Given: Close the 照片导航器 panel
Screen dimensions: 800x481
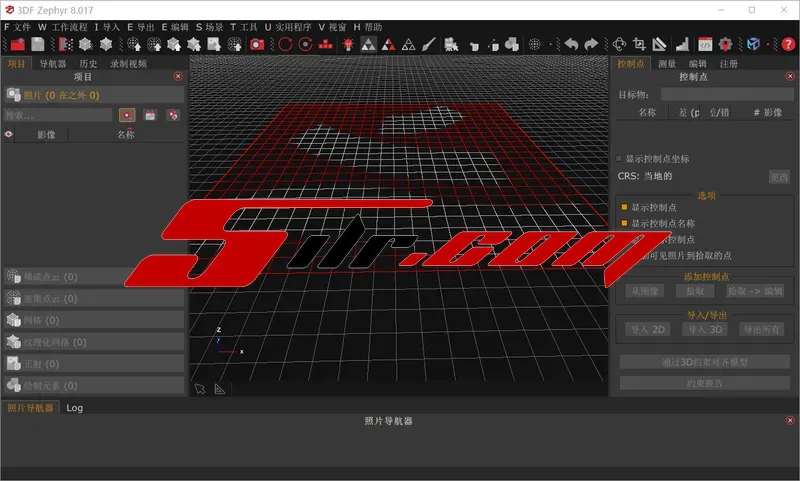Looking at the screenshot, I should (x=790, y=420).
